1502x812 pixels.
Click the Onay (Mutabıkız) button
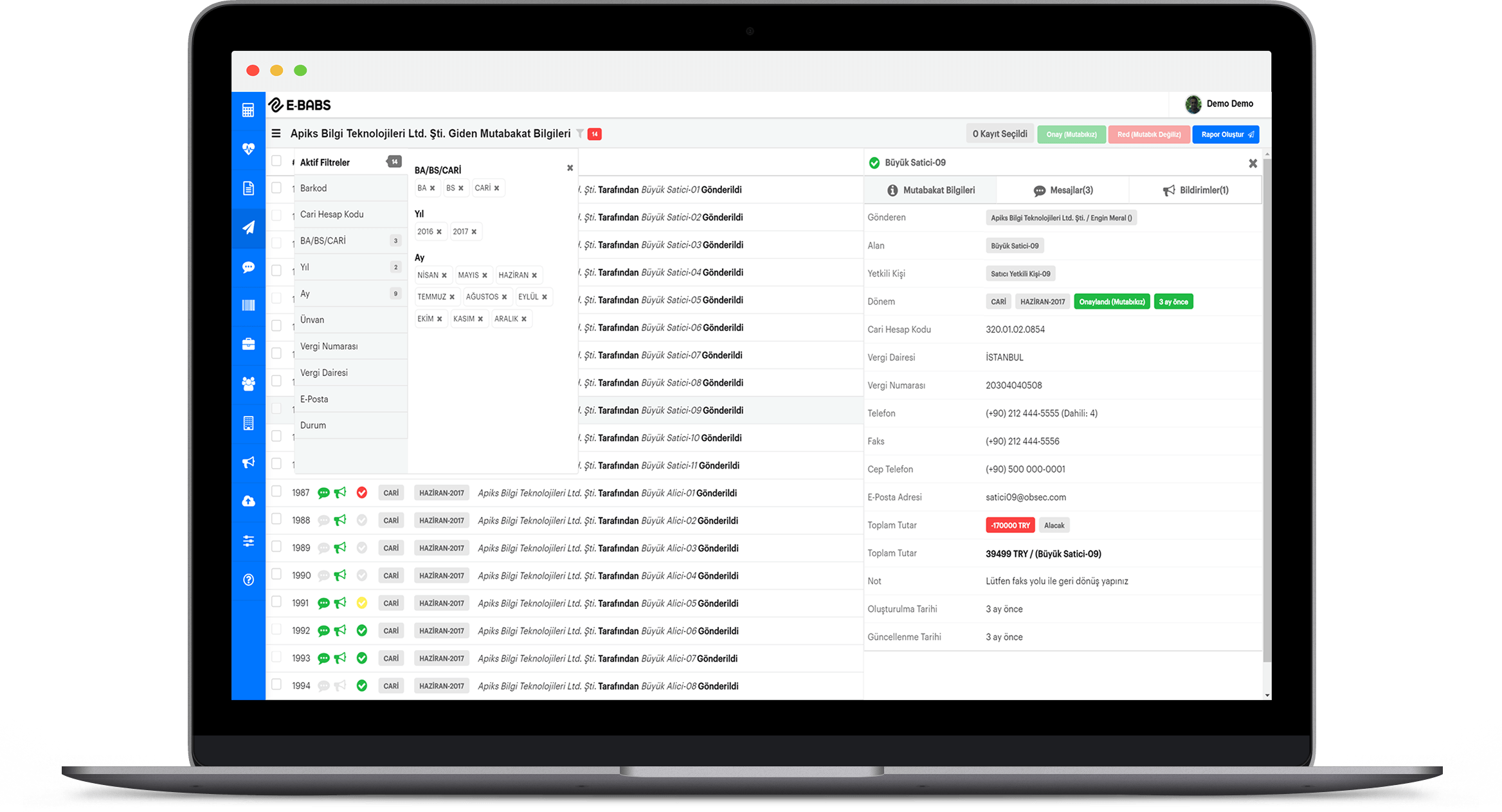pos(1071,134)
